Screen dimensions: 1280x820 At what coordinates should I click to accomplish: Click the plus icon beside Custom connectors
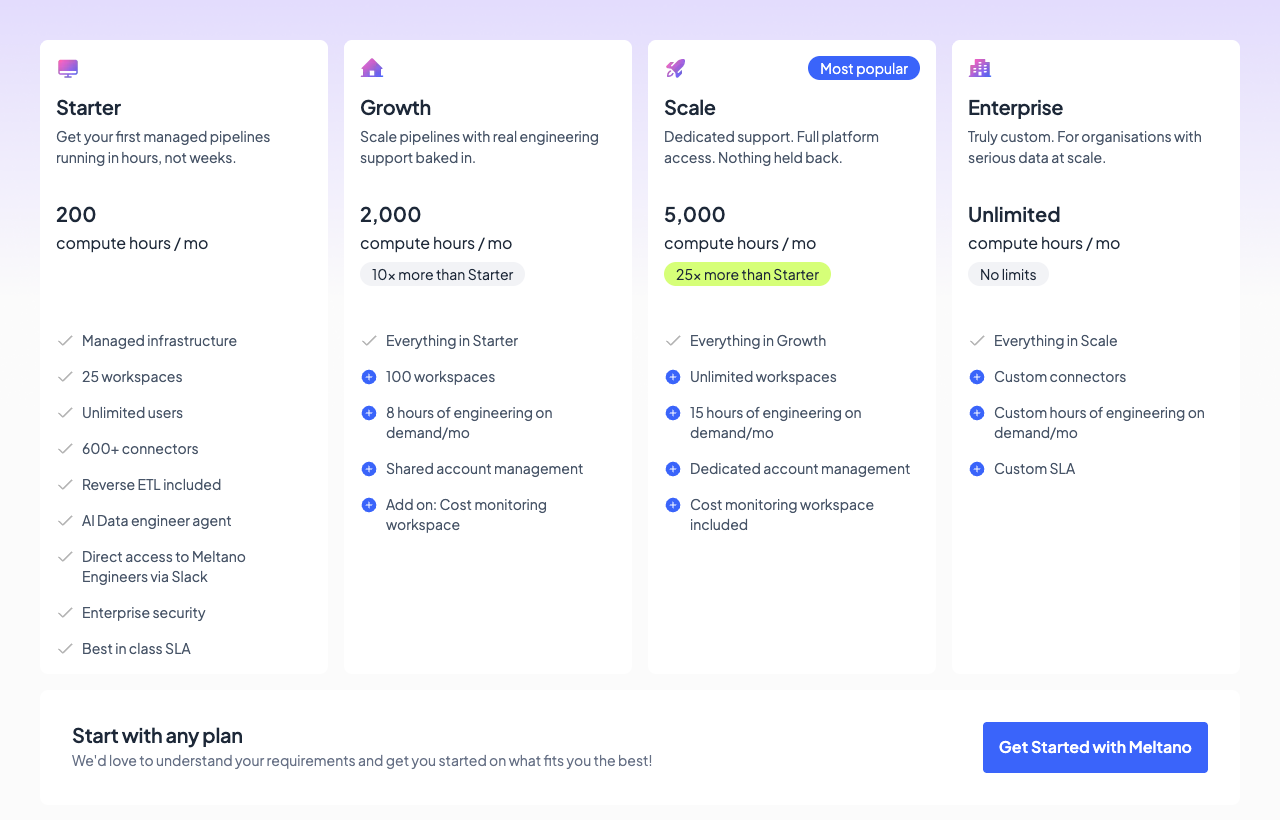(977, 377)
